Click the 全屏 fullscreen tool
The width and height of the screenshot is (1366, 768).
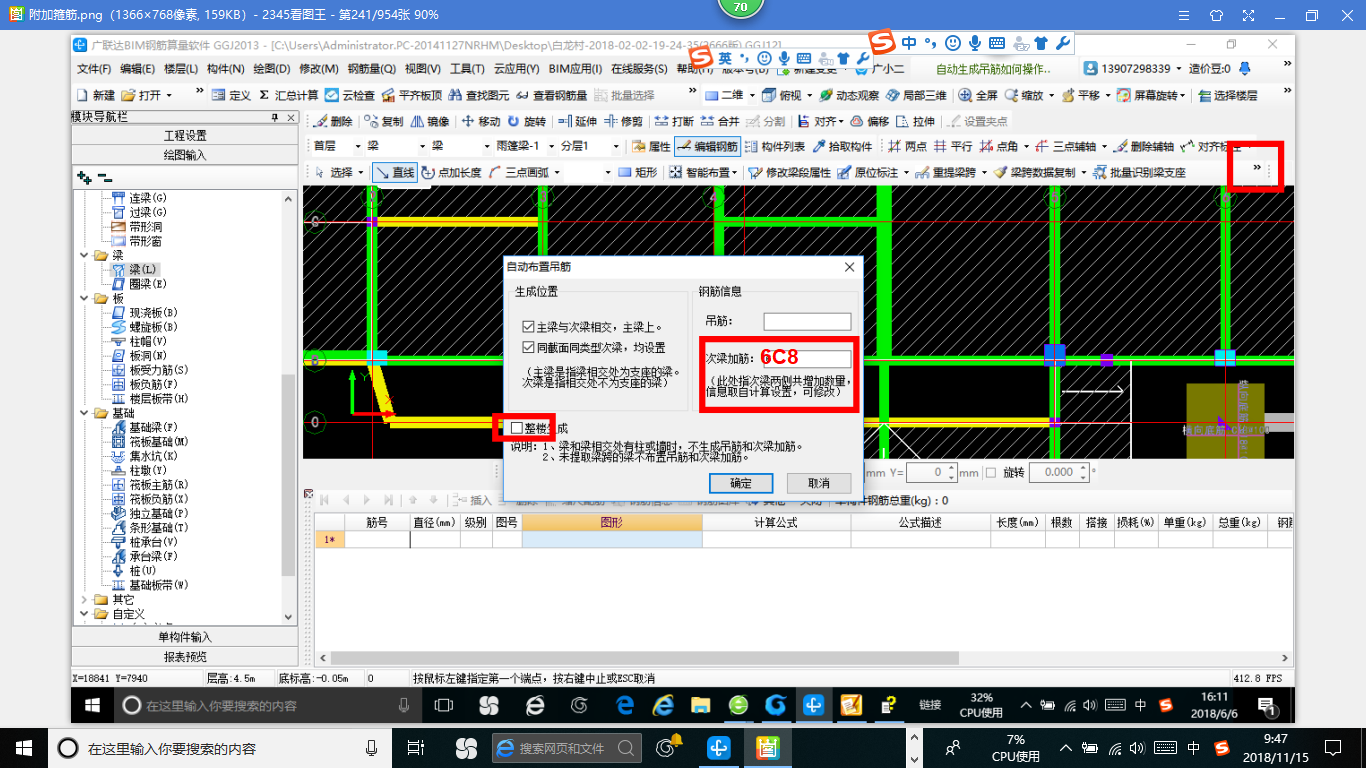tap(978, 95)
